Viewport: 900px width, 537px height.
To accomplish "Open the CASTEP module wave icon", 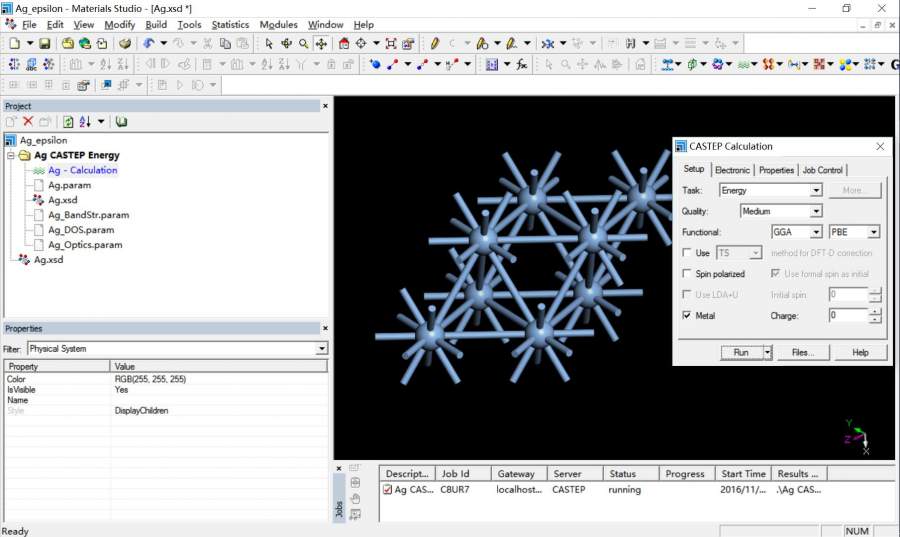I will click(x=743, y=65).
